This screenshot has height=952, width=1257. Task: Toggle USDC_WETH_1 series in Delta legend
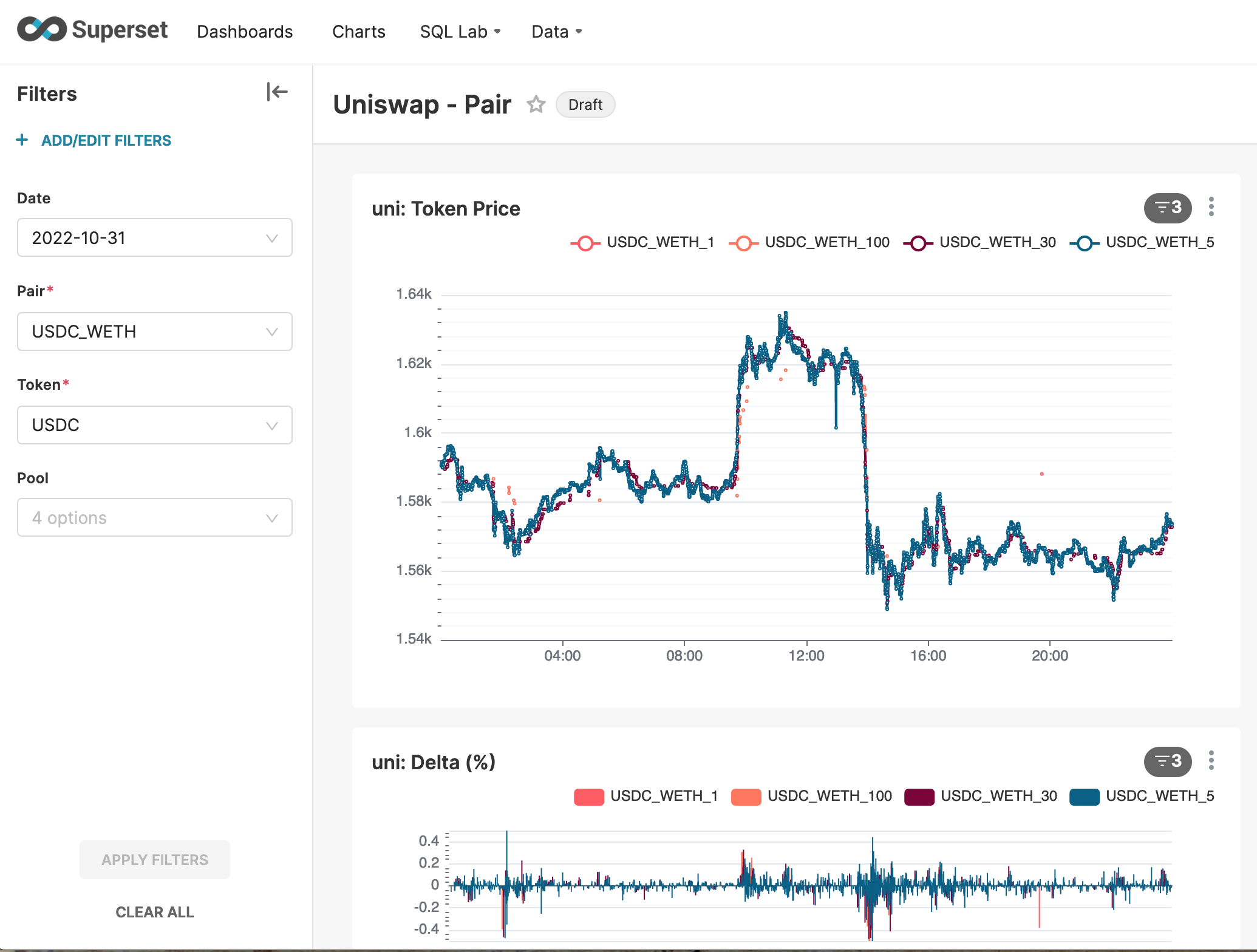pos(646,796)
